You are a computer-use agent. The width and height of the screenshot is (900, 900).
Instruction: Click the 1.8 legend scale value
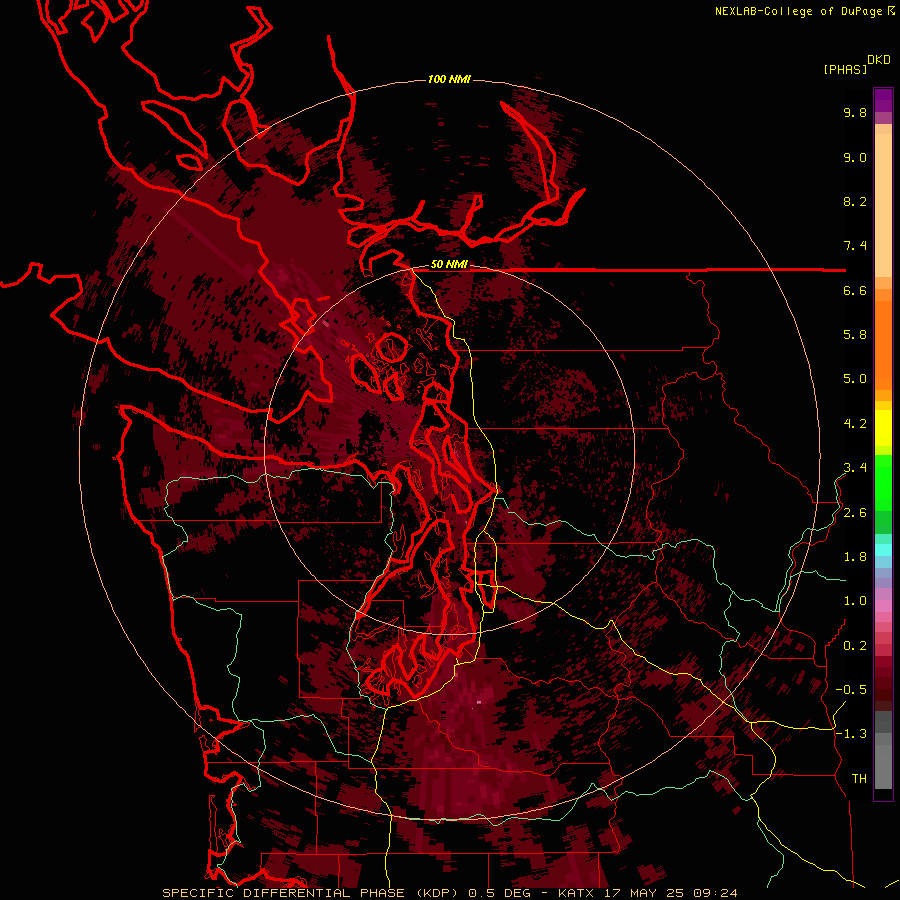click(x=855, y=557)
